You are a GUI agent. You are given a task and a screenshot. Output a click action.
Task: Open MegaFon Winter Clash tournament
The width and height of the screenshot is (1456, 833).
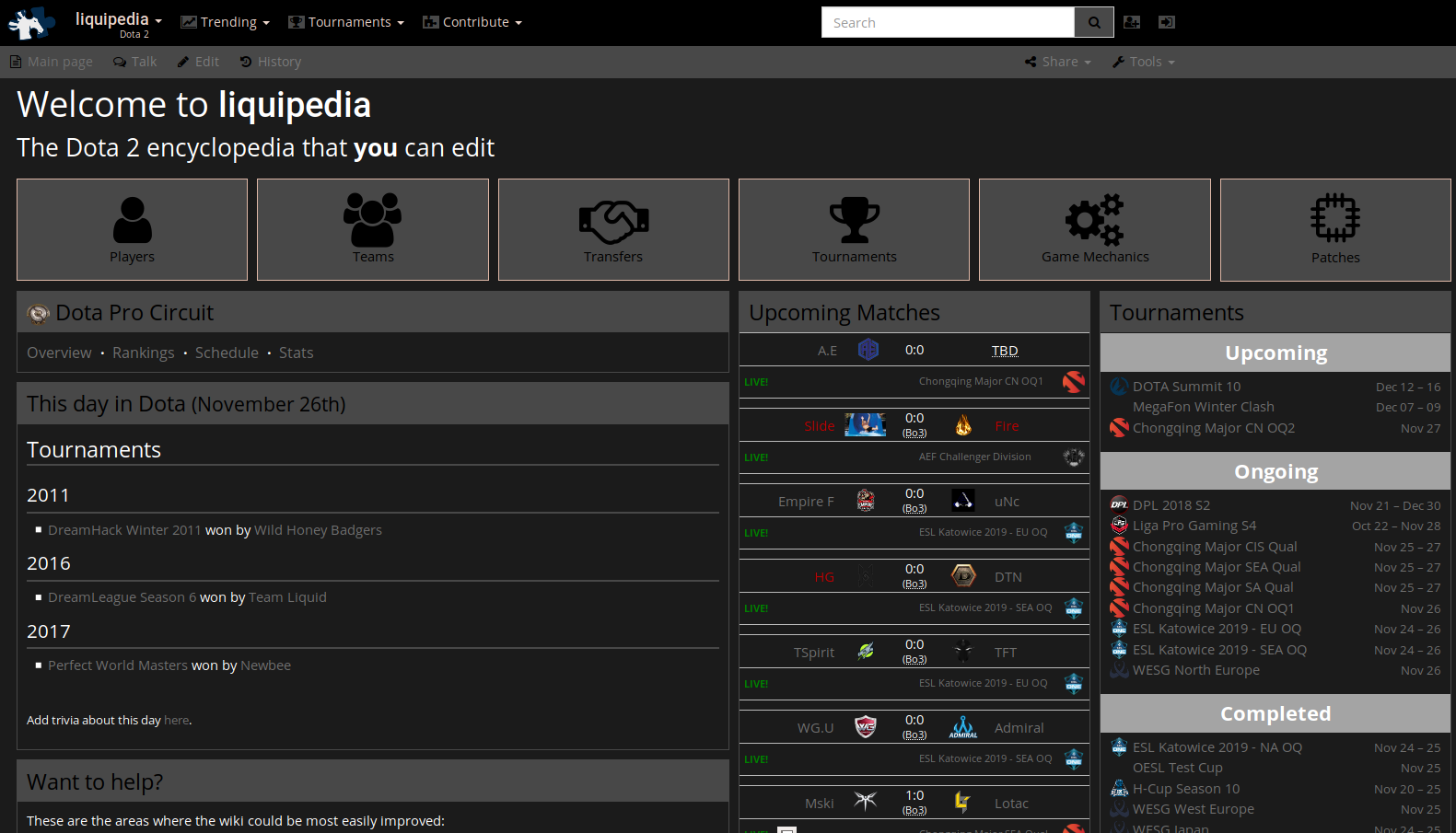[x=1203, y=407]
